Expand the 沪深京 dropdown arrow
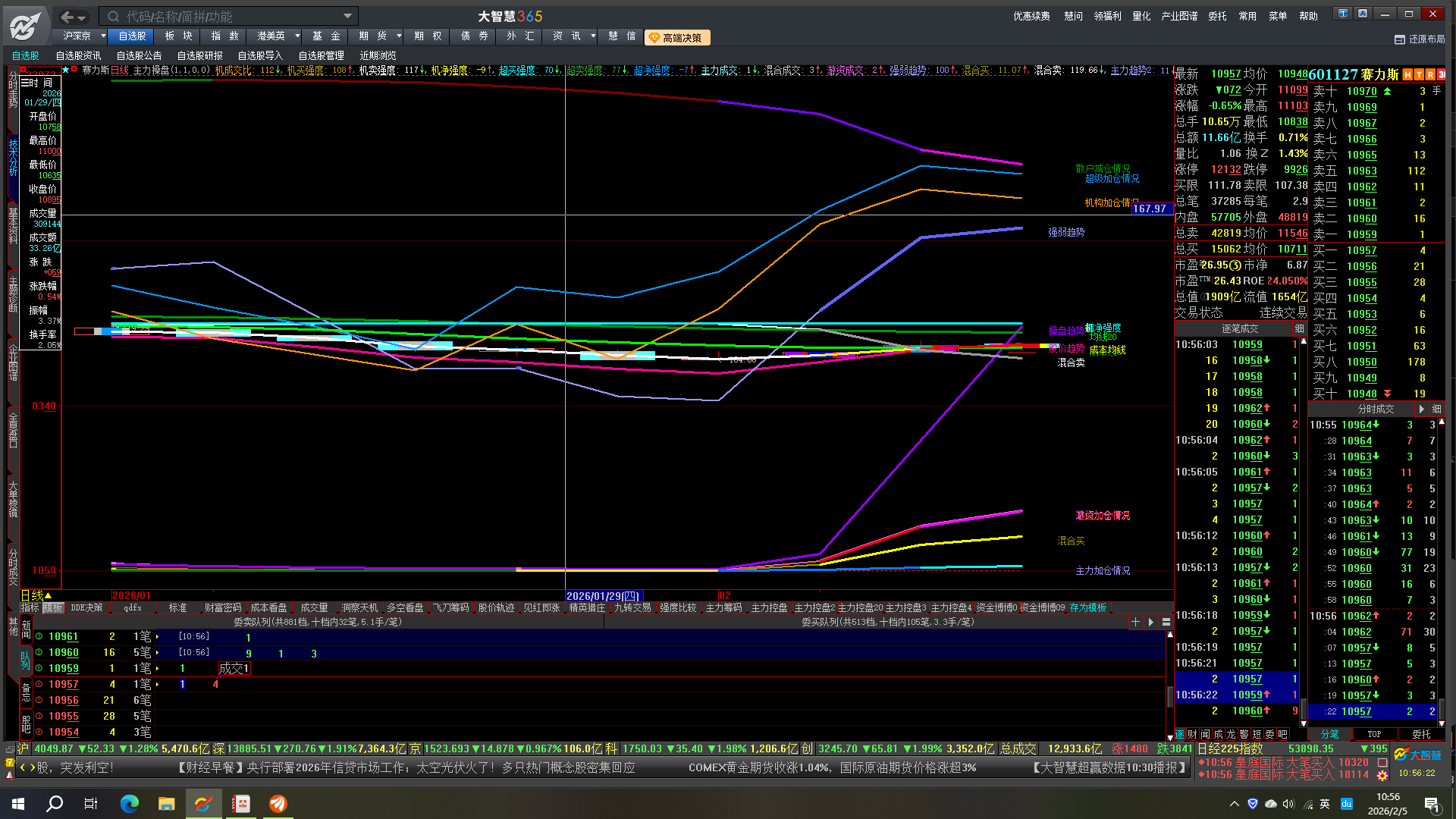The height and width of the screenshot is (819, 1456). coord(103,36)
